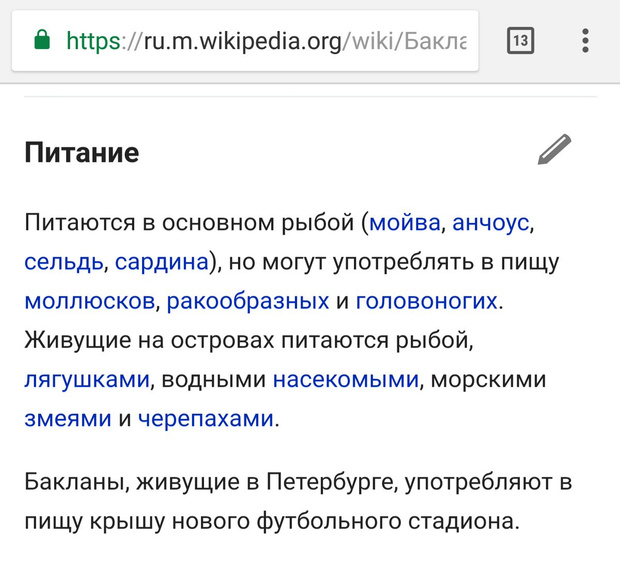Screen dimensions: 620x566
Task: Tap the word Бакланы starting the last paragraph
Action: click(75, 483)
